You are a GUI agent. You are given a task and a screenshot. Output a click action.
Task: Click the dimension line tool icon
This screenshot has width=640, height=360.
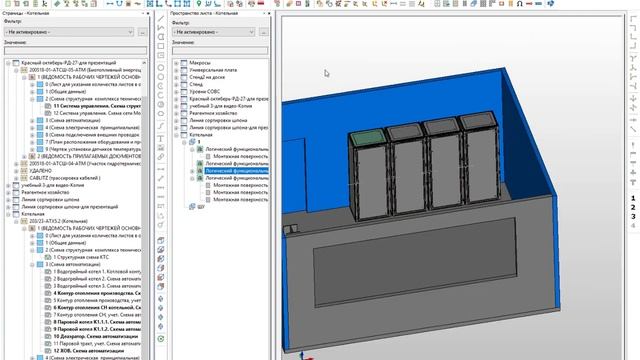(161, 169)
